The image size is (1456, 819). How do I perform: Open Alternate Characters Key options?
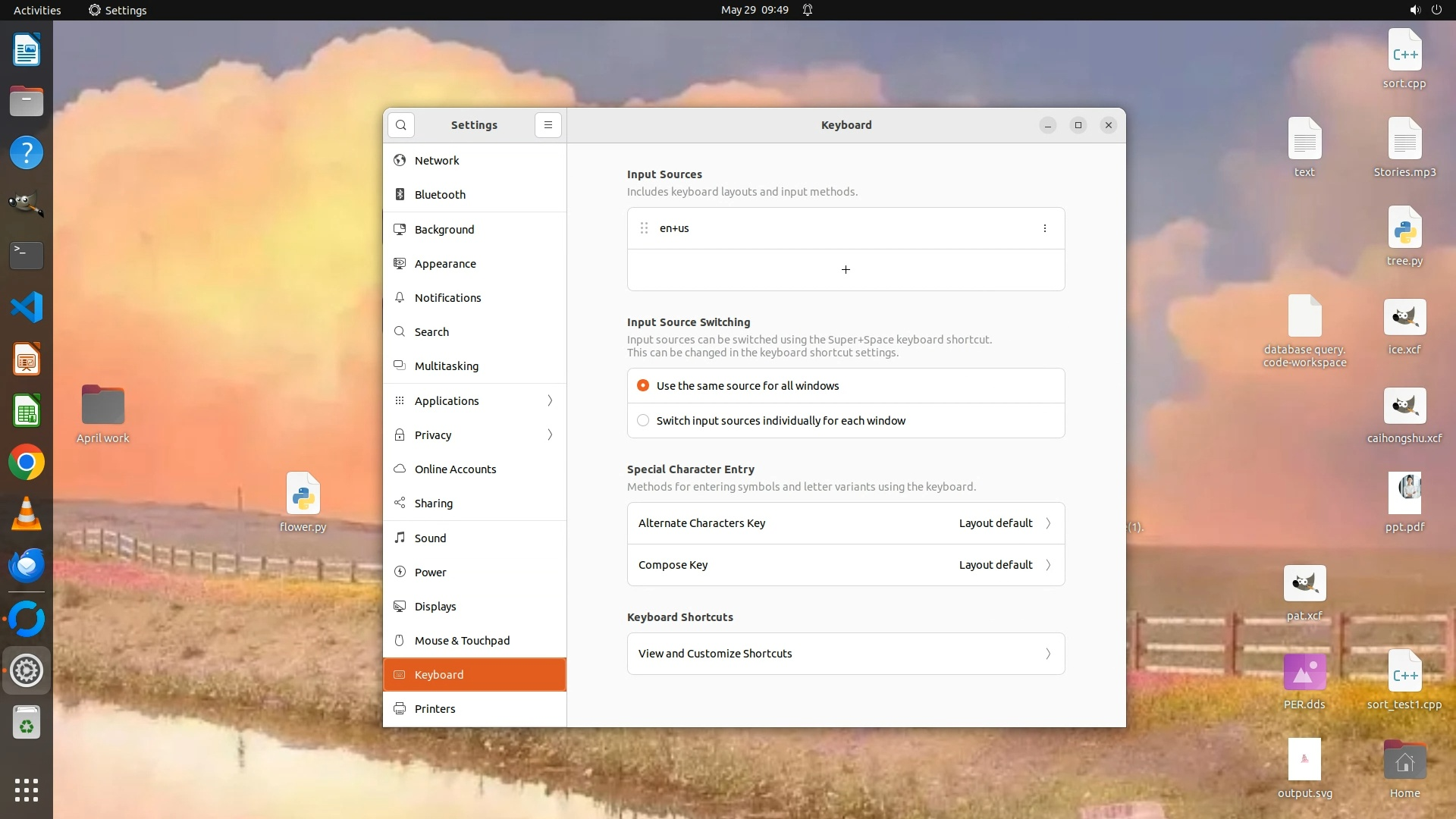tap(846, 523)
